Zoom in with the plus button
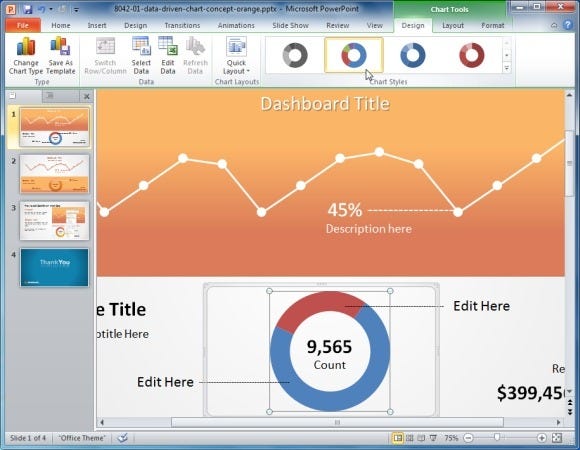This screenshot has width=580, height=450. [542, 438]
